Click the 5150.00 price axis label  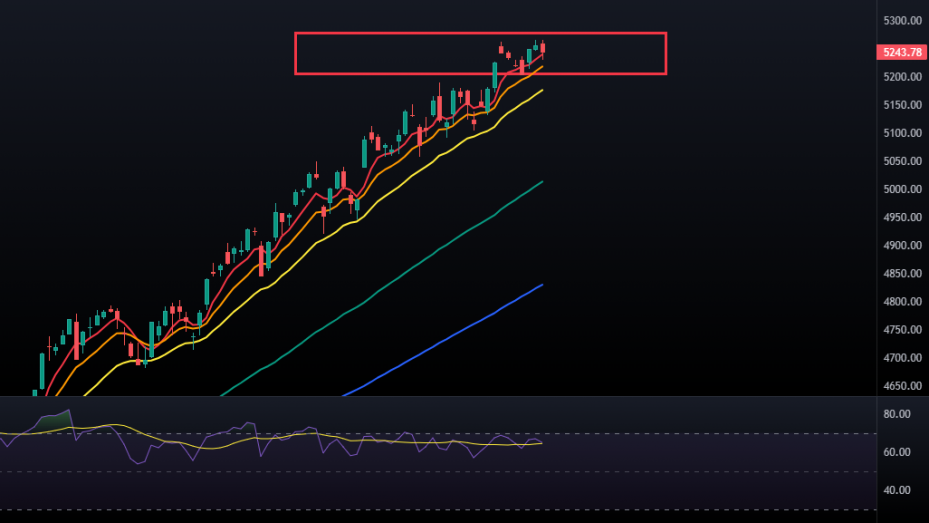[x=902, y=105]
